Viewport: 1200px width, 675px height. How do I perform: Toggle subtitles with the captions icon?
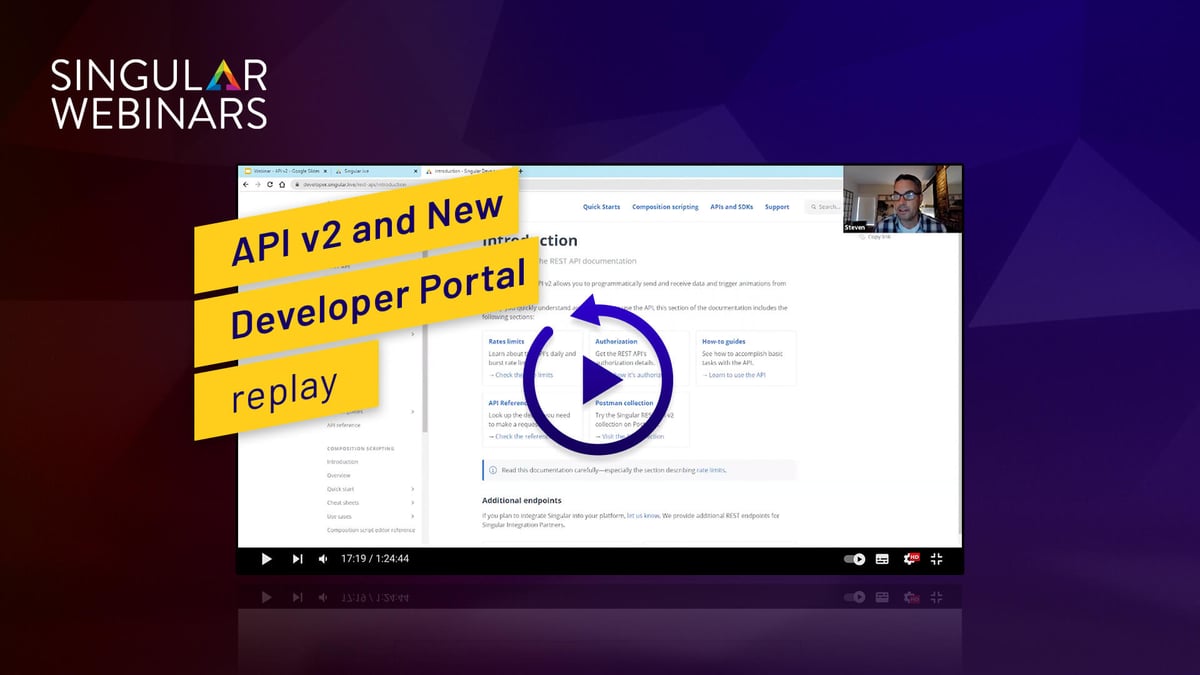pos(882,559)
